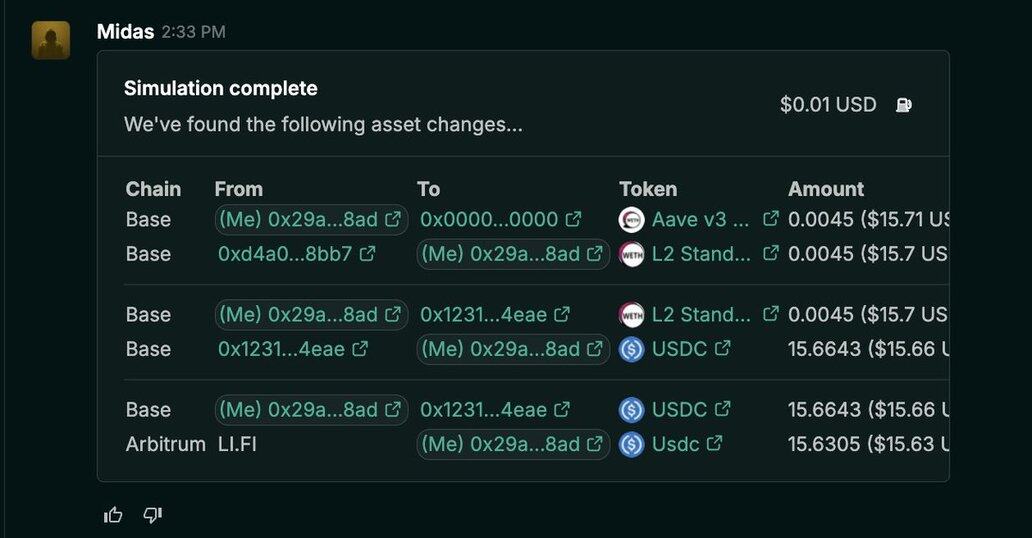The height and width of the screenshot is (538, 1032).
Task: Click the Aave v3 token name link
Action: [700, 220]
